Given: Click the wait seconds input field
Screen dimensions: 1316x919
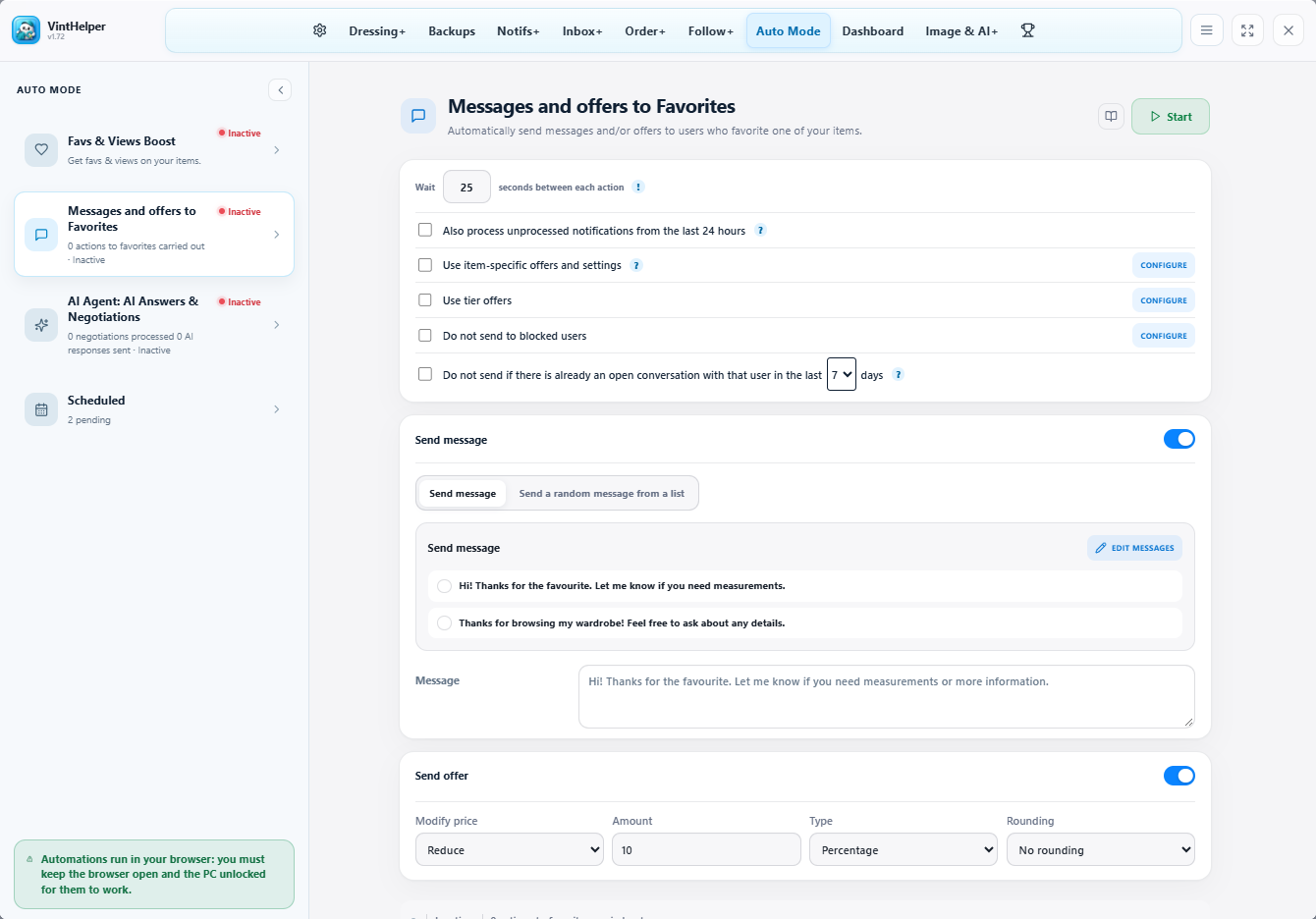Looking at the screenshot, I should point(466,187).
